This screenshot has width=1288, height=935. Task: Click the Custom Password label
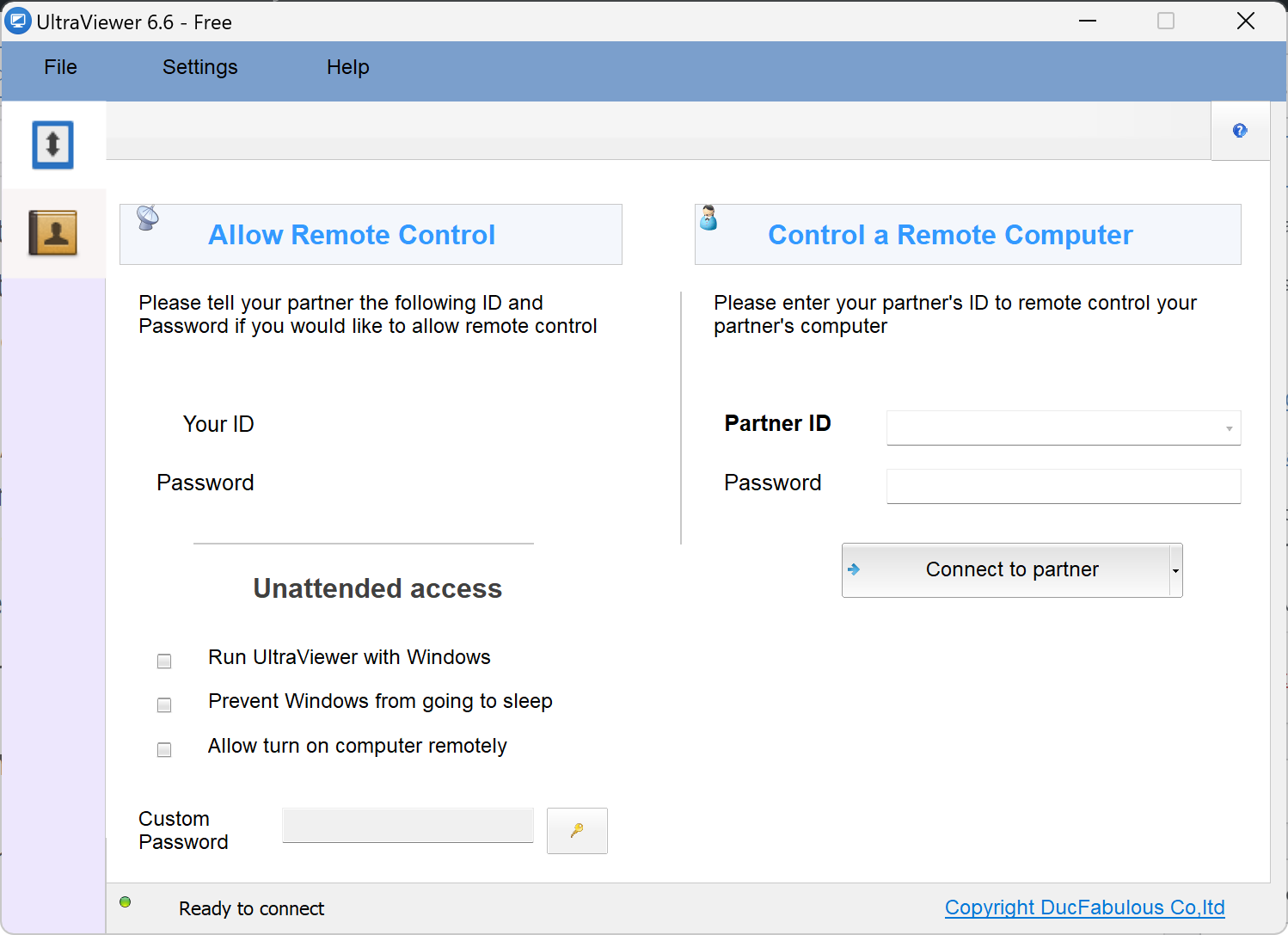pyautogui.click(x=183, y=830)
